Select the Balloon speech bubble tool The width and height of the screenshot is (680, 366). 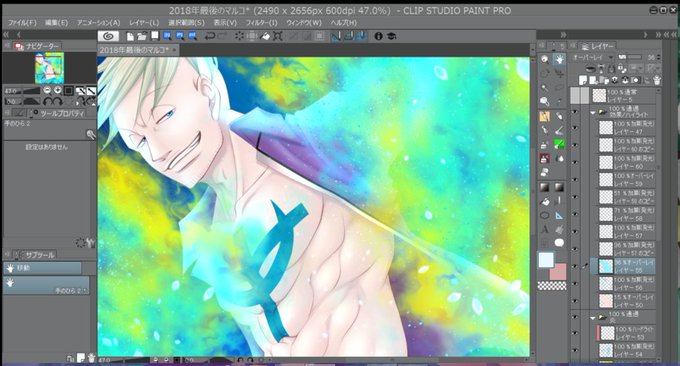(x=559, y=243)
